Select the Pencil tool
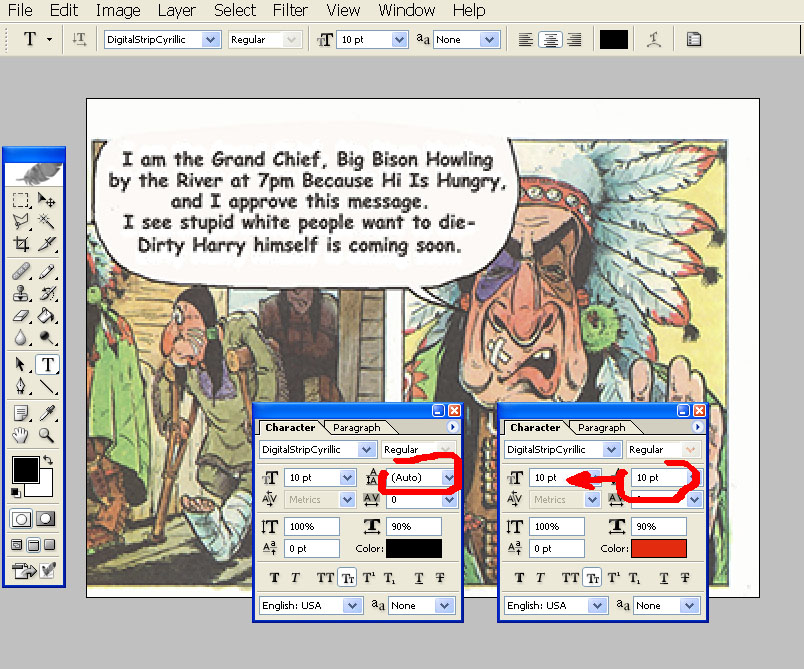Viewport: 804px width, 669px height. (47, 271)
